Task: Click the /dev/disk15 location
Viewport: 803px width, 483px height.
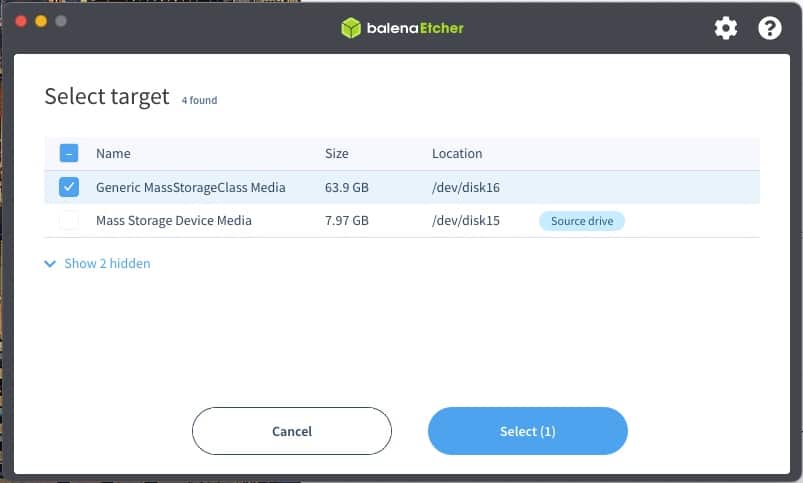Action: coord(466,221)
